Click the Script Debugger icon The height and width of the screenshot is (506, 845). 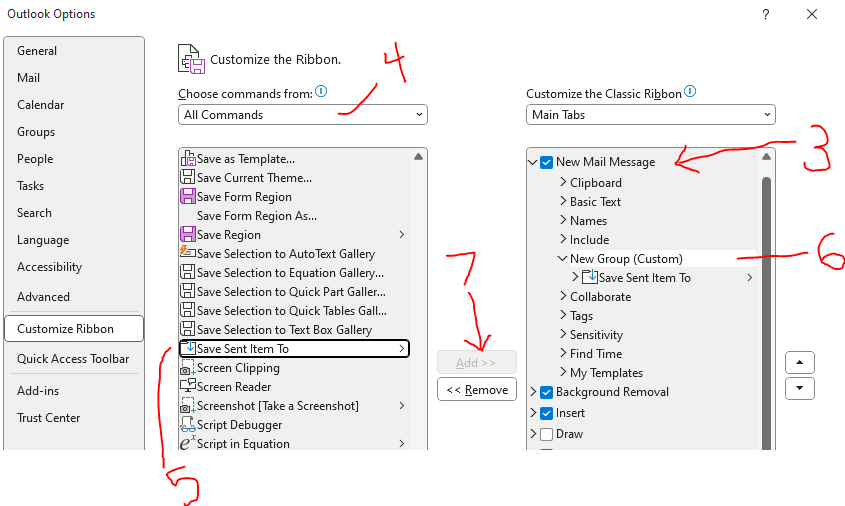pos(188,425)
